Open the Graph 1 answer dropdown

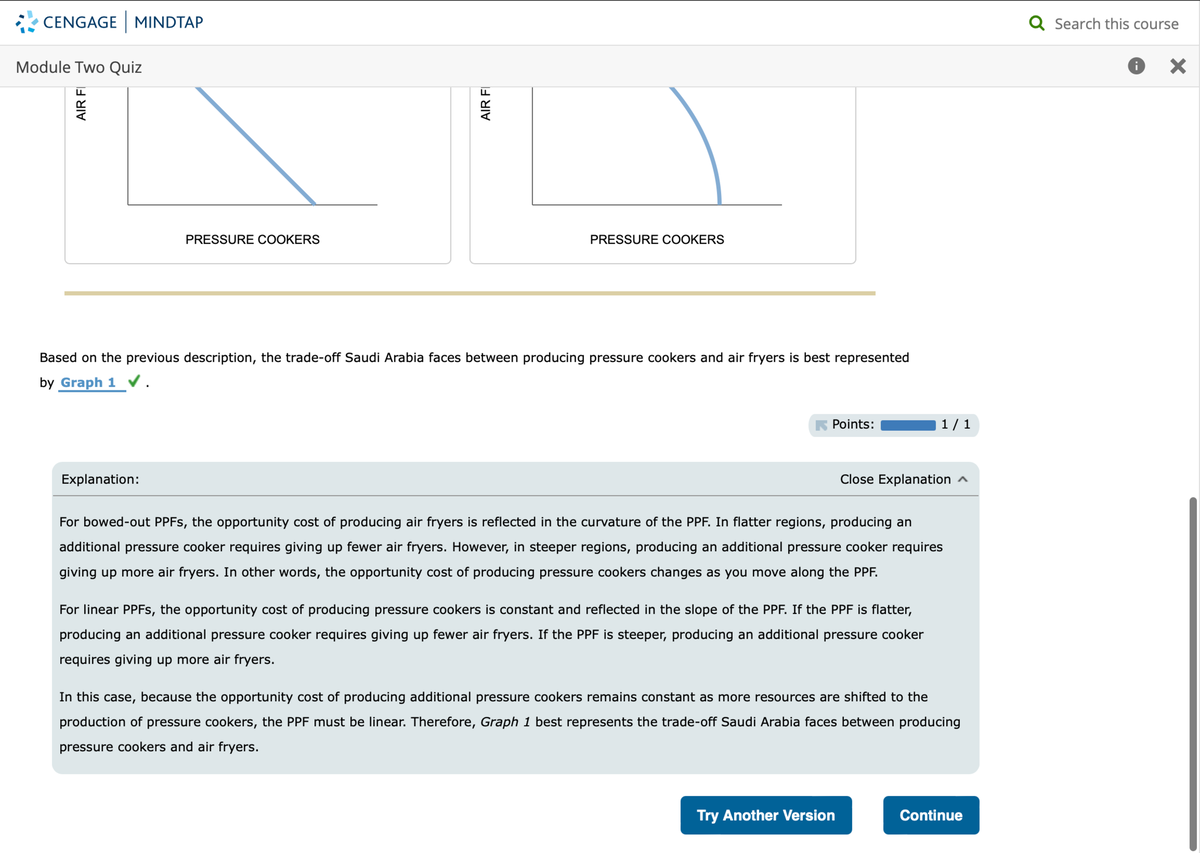click(88, 383)
